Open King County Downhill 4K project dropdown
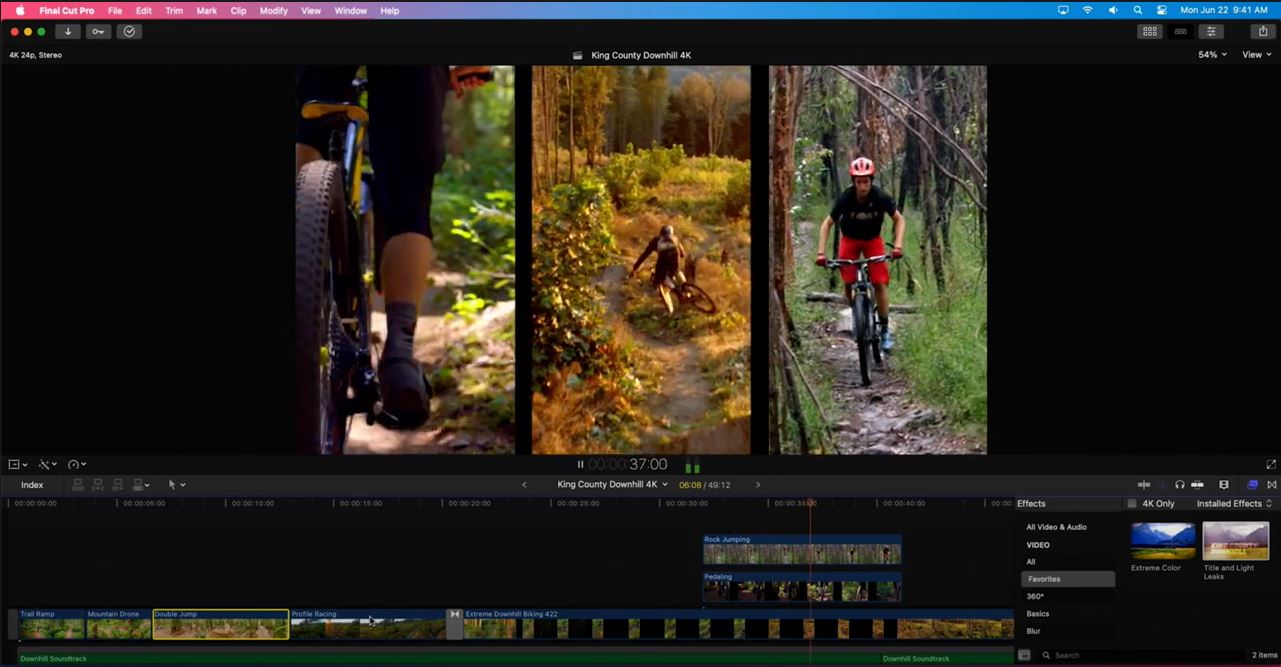The height and width of the screenshot is (667, 1281). [612, 485]
